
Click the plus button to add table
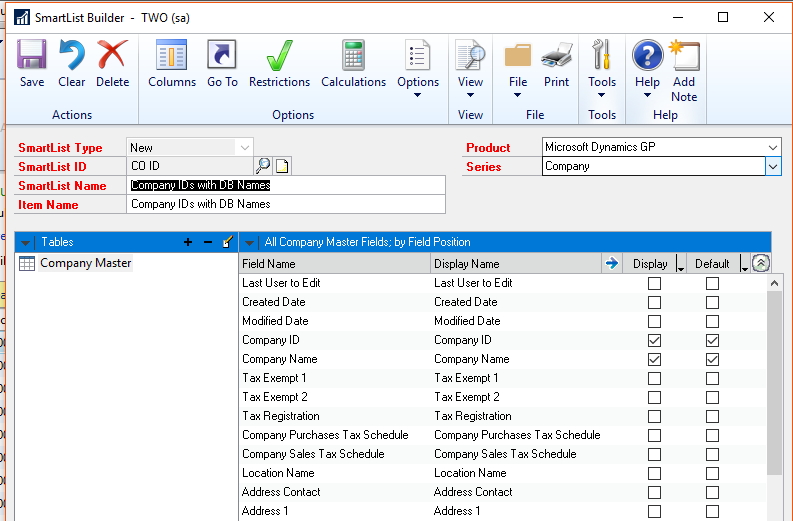pyautogui.click(x=188, y=242)
